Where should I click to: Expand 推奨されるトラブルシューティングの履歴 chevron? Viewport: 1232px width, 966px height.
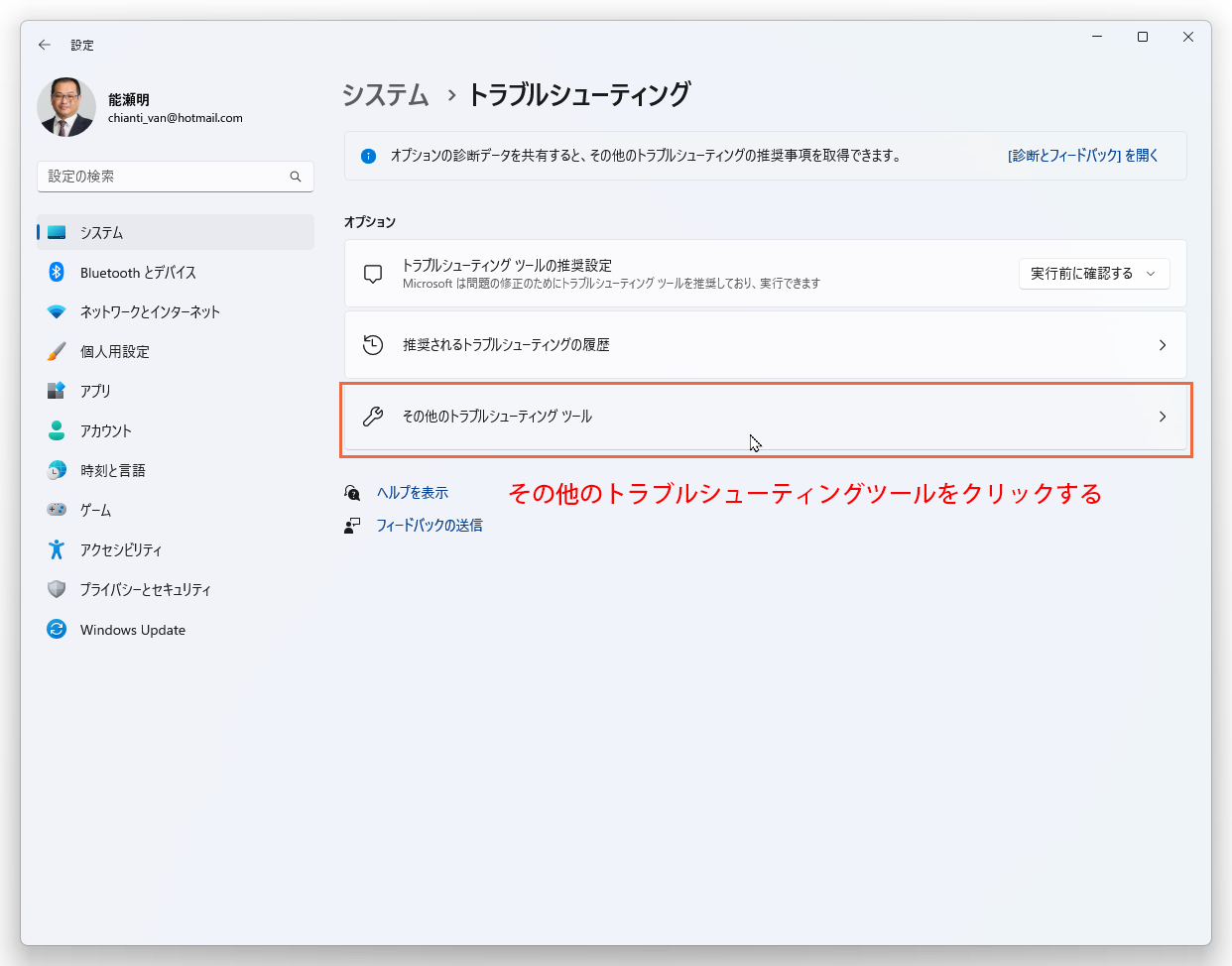coord(1163,345)
